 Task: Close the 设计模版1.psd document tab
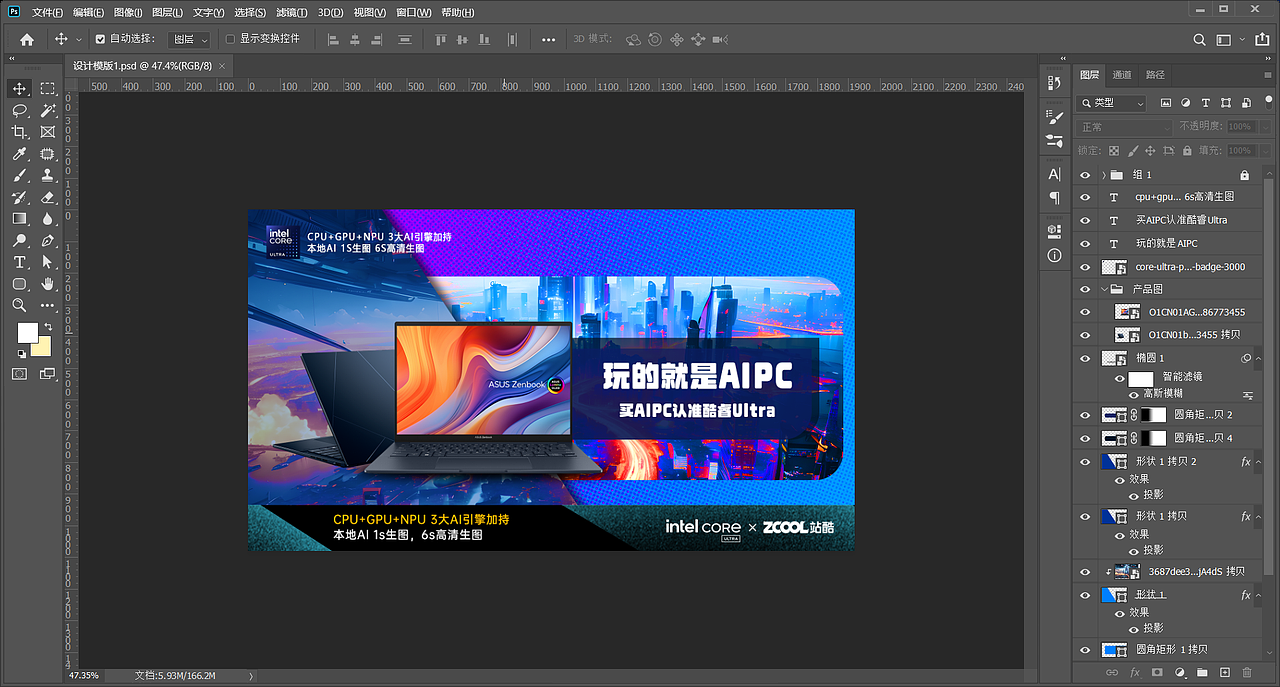click(x=222, y=66)
